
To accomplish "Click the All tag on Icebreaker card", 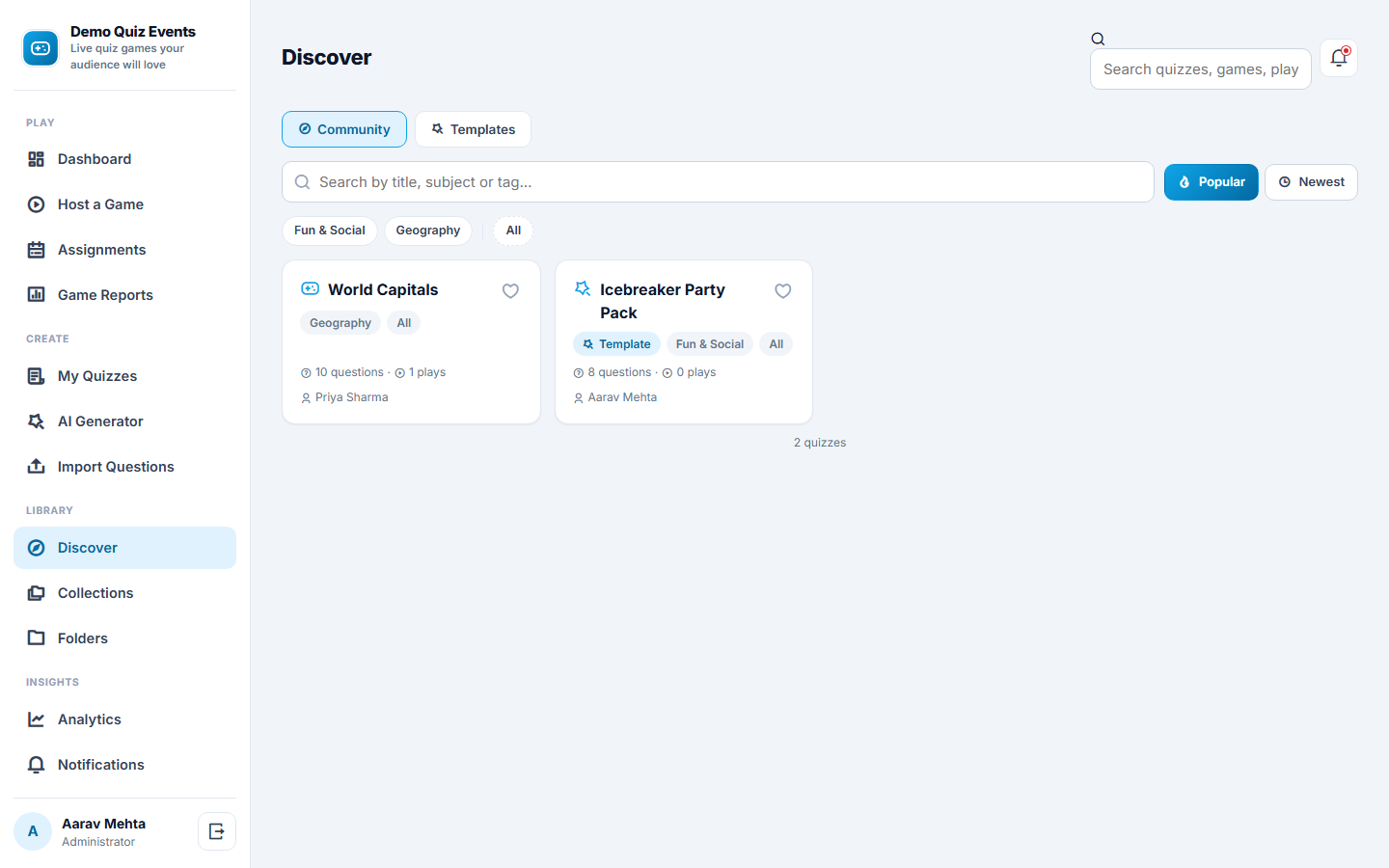I will [x=776, y=344].
